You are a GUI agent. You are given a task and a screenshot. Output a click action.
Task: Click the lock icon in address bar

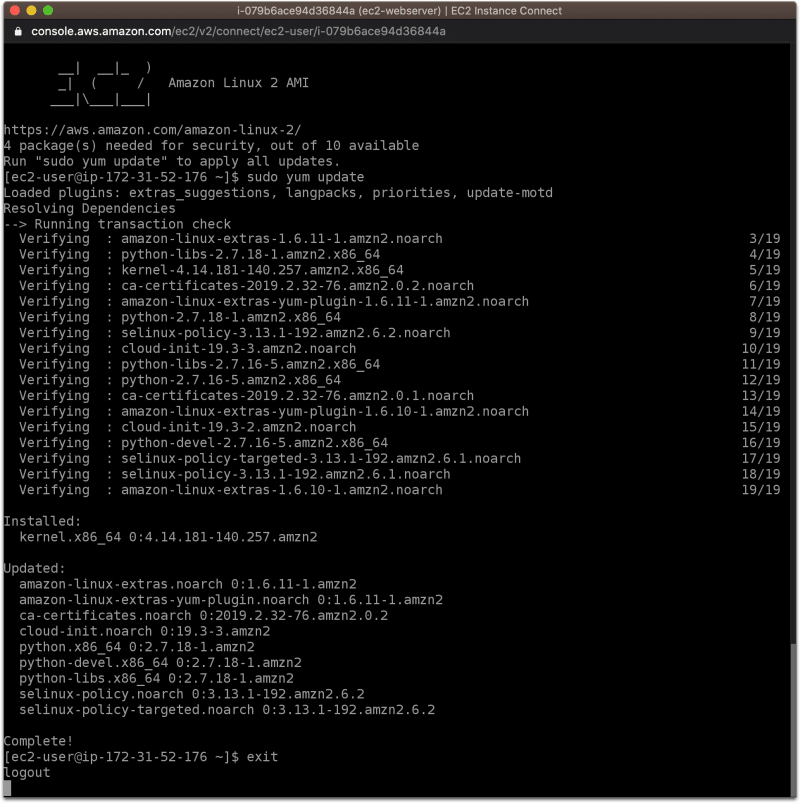click(18, 31)
